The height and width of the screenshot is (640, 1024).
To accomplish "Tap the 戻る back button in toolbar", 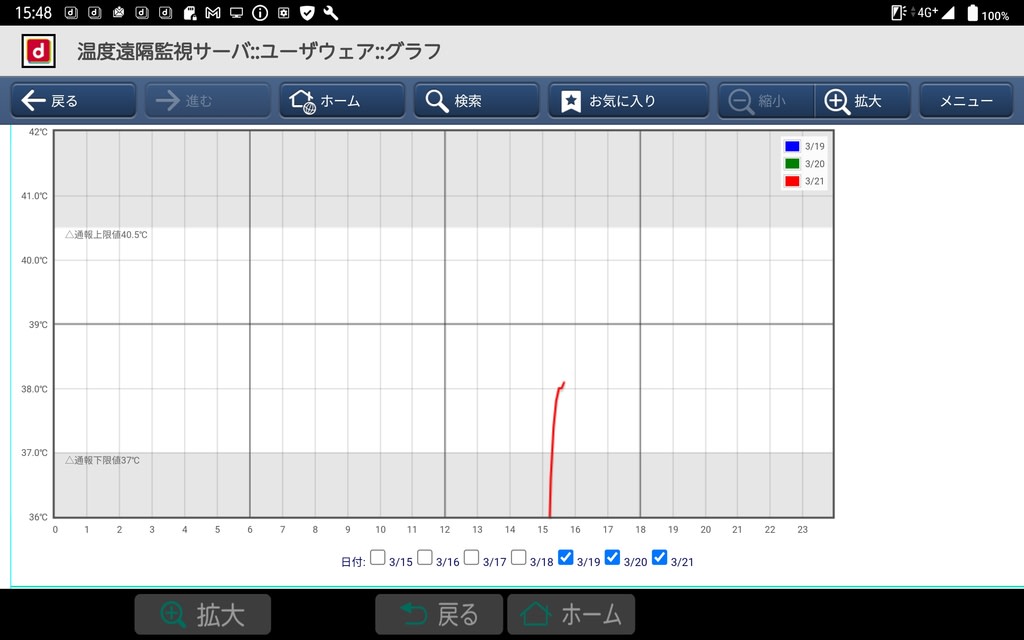I will click(73, 101).
